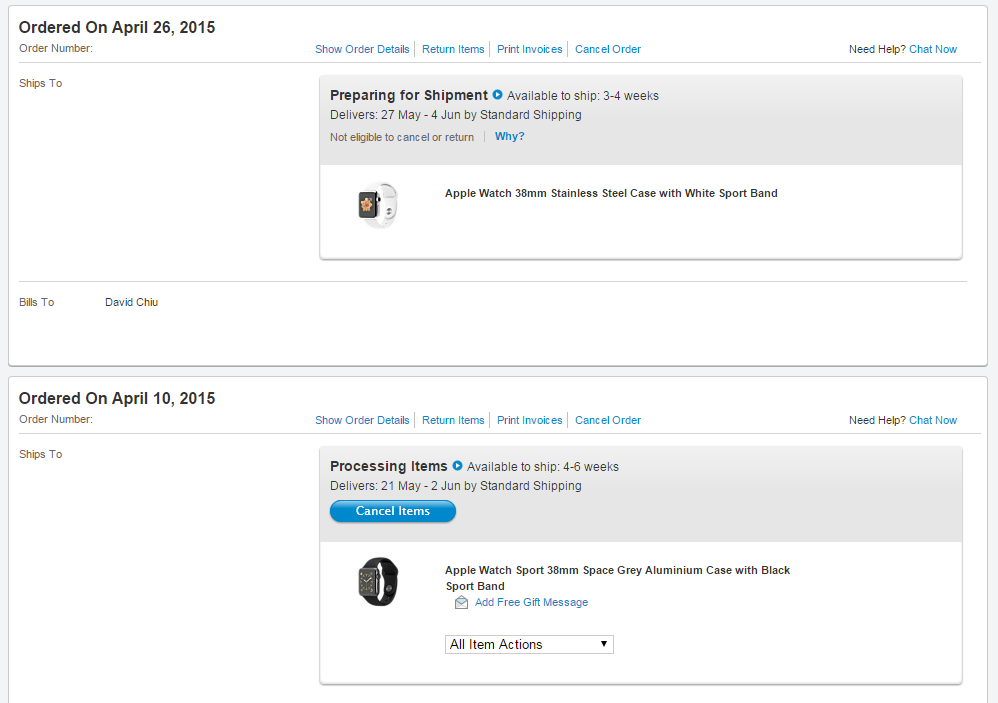Viewport: 998px width, 703px height.
Task: Click Return Items for April 26 order
Action: (453, 49)
